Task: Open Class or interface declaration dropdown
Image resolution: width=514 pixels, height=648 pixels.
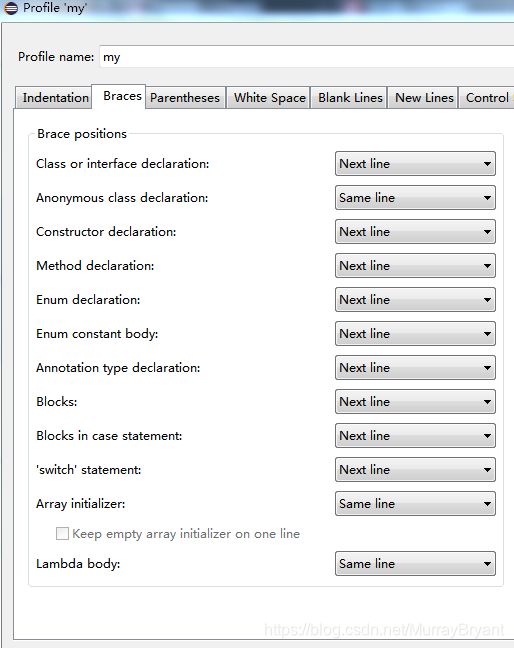Action: [415, 164]
